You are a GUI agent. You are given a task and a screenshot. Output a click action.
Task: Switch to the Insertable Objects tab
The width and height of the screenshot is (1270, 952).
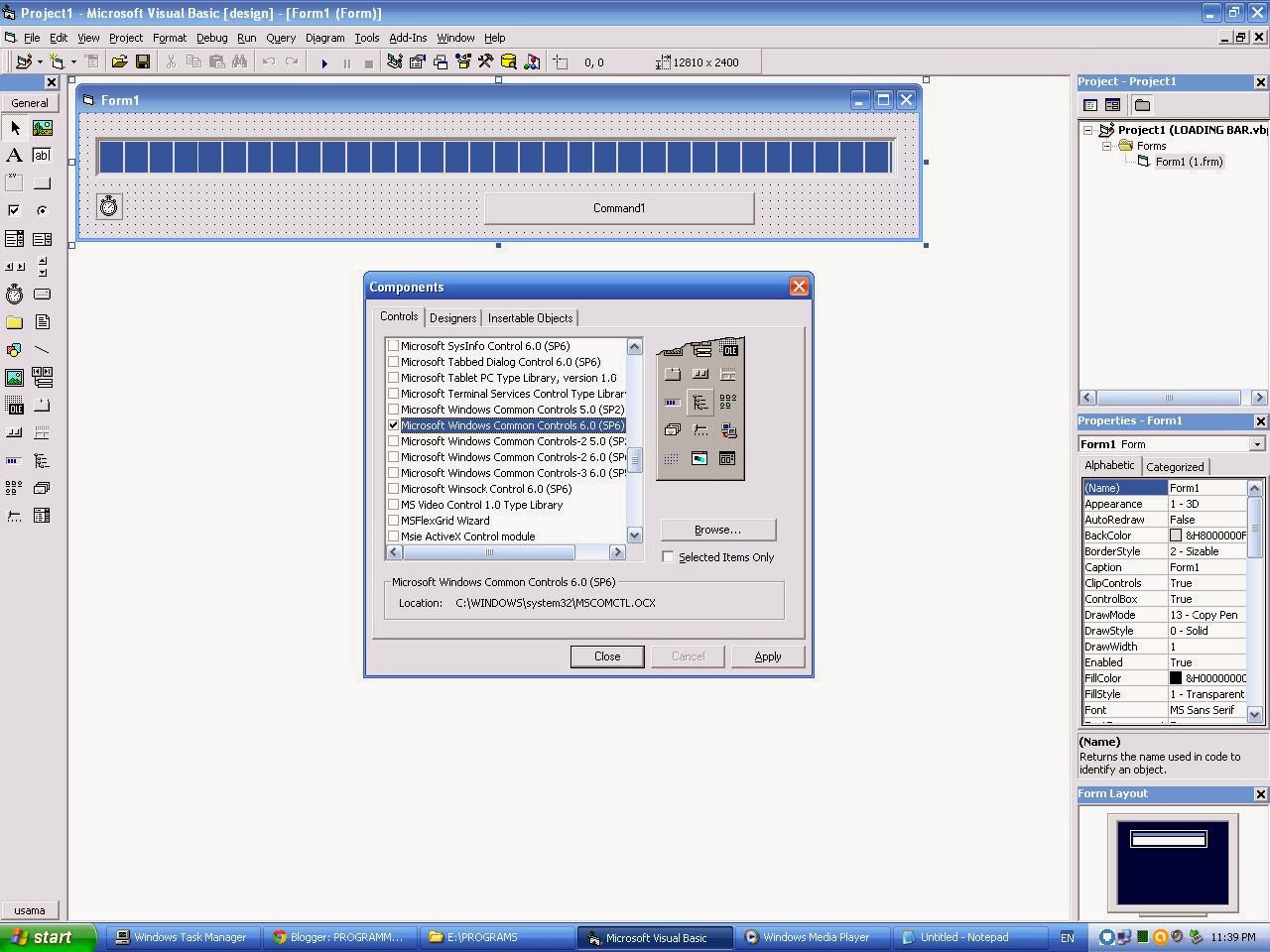[530, 318]
